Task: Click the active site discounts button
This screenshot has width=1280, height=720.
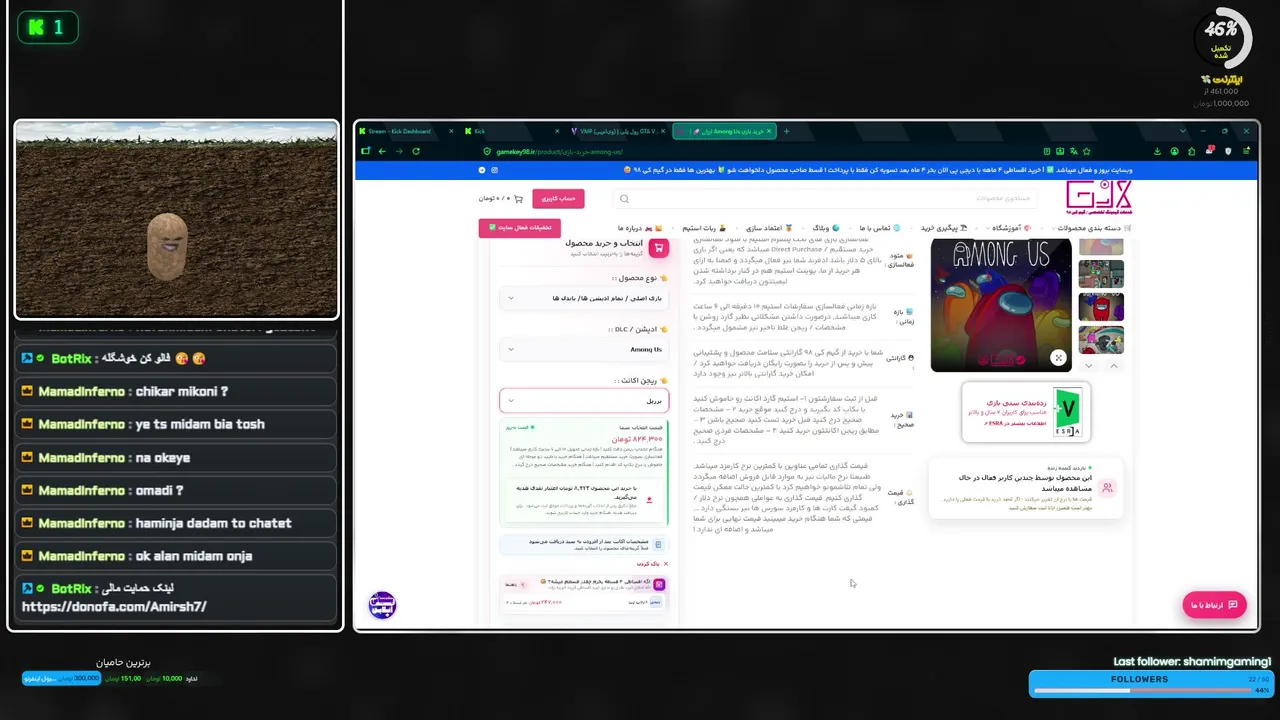Action: pyautogui.click(x=520, y=228)
